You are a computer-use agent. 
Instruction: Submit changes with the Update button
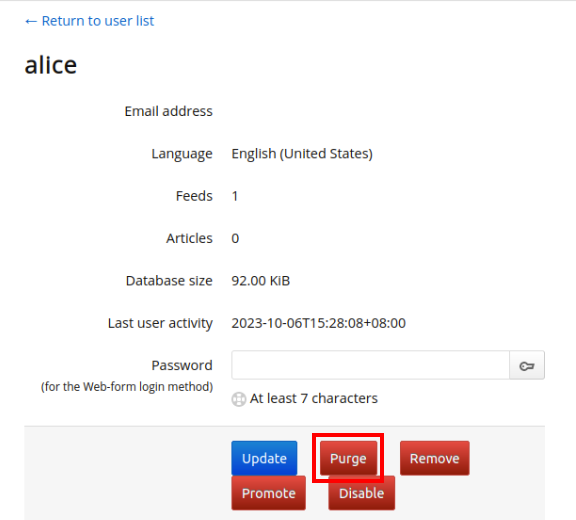[264, 458]
